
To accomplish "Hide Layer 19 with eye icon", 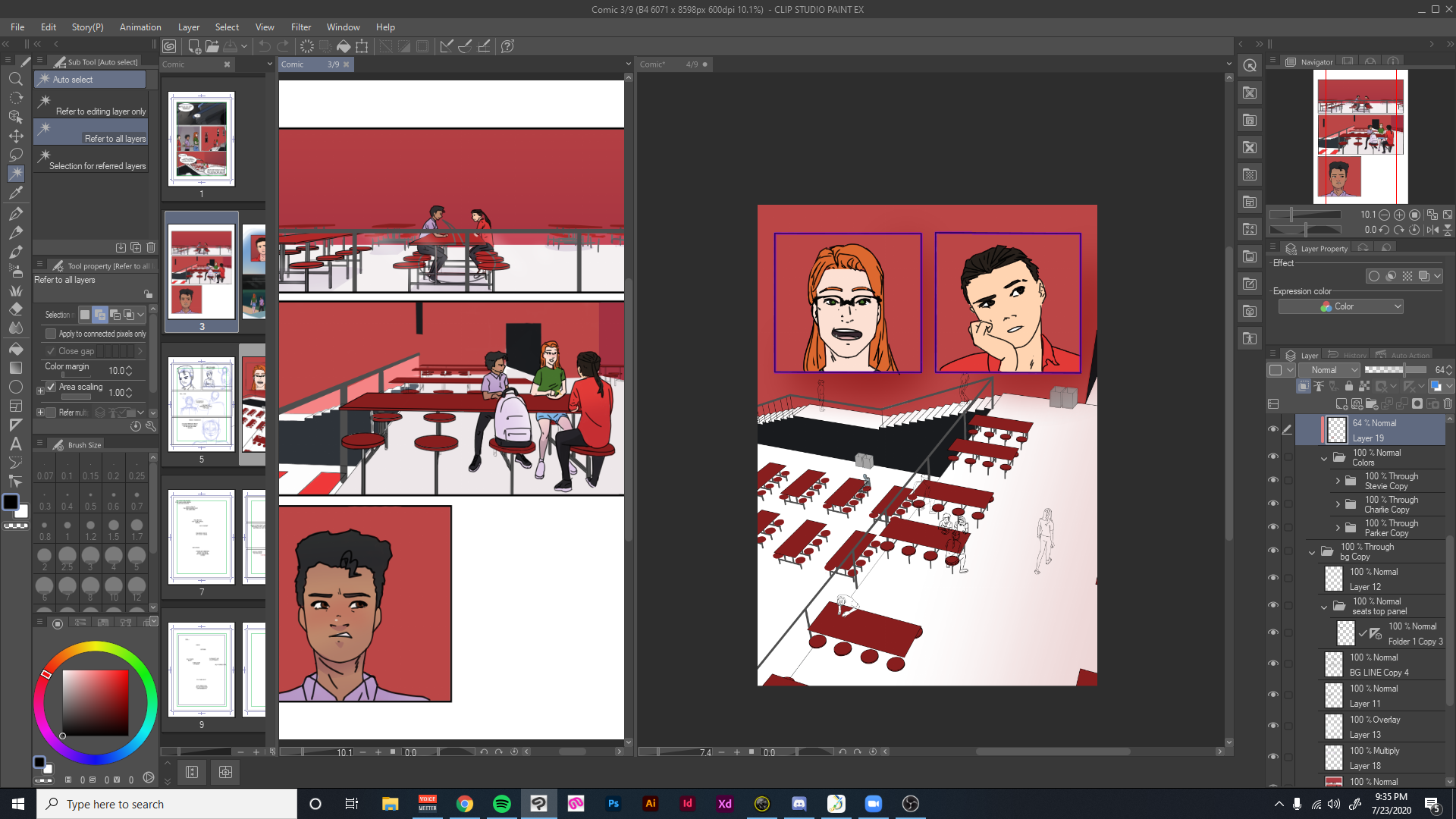I will [1273, 429].
